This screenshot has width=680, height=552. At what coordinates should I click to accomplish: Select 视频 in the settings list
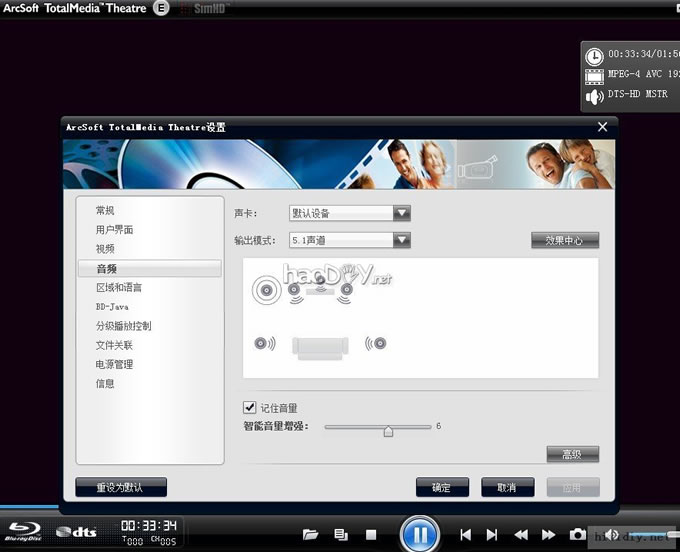[x=105, y=249]
